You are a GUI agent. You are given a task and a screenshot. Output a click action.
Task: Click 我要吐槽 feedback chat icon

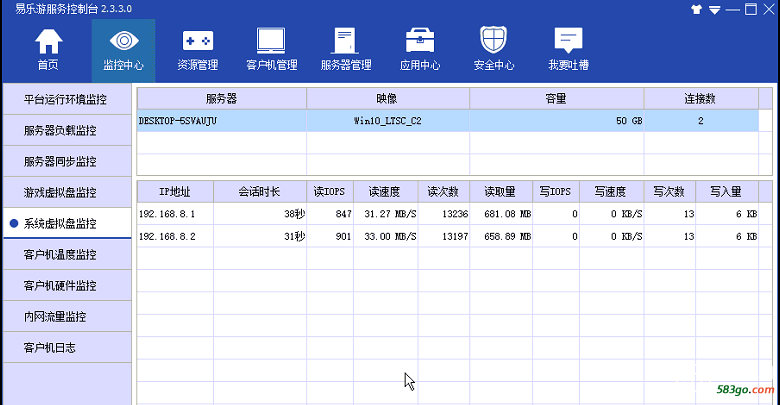click(568, 42)
